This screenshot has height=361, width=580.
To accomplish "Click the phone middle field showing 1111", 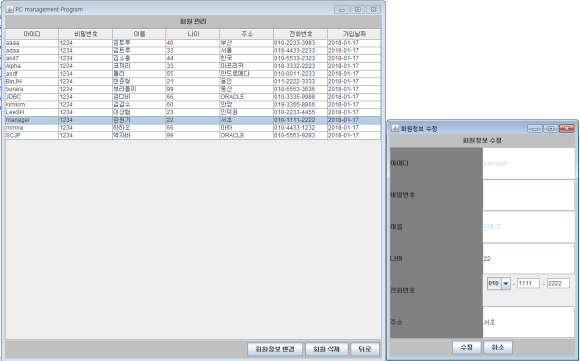I will tap(528, 283).
